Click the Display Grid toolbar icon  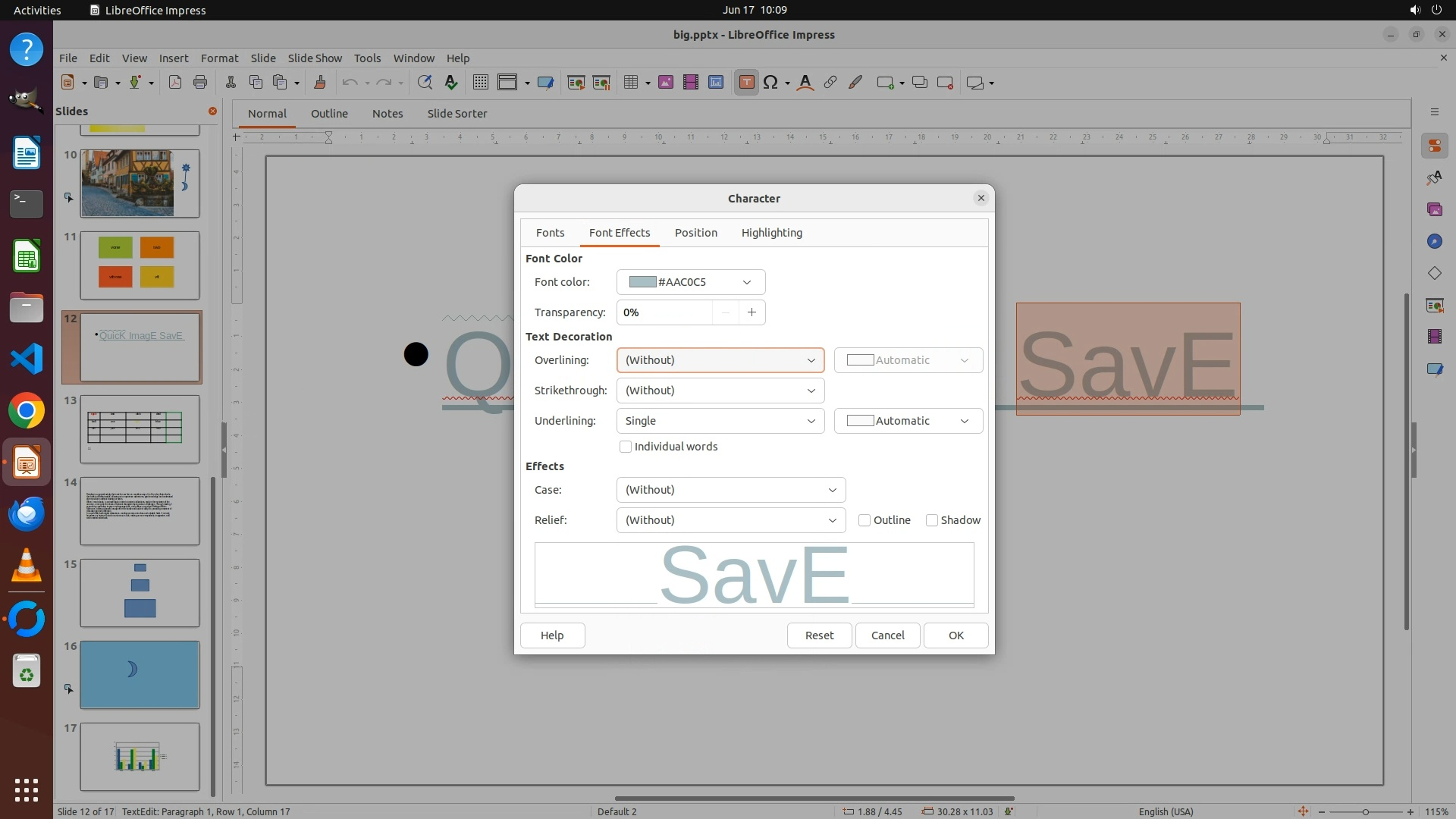pos(480,83)
